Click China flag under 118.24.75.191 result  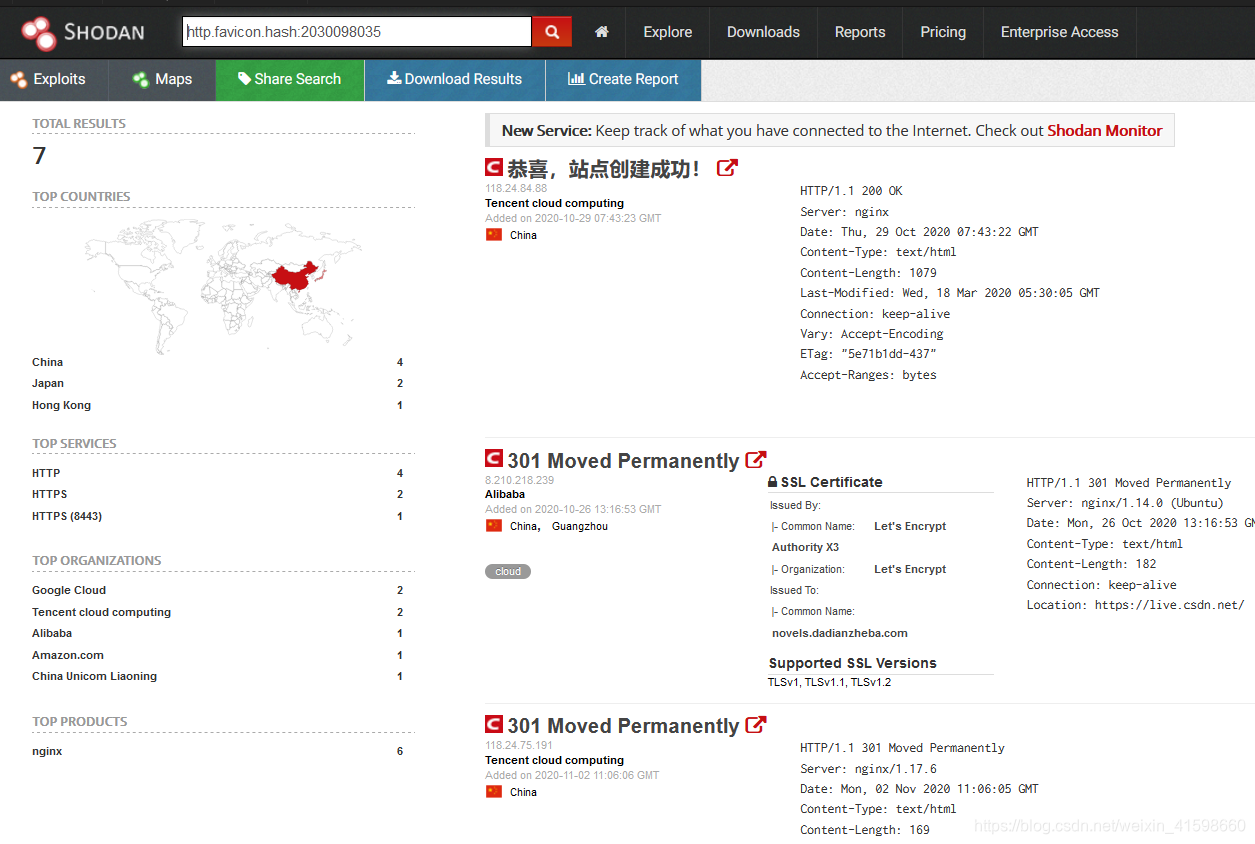(x=494, y=792)
